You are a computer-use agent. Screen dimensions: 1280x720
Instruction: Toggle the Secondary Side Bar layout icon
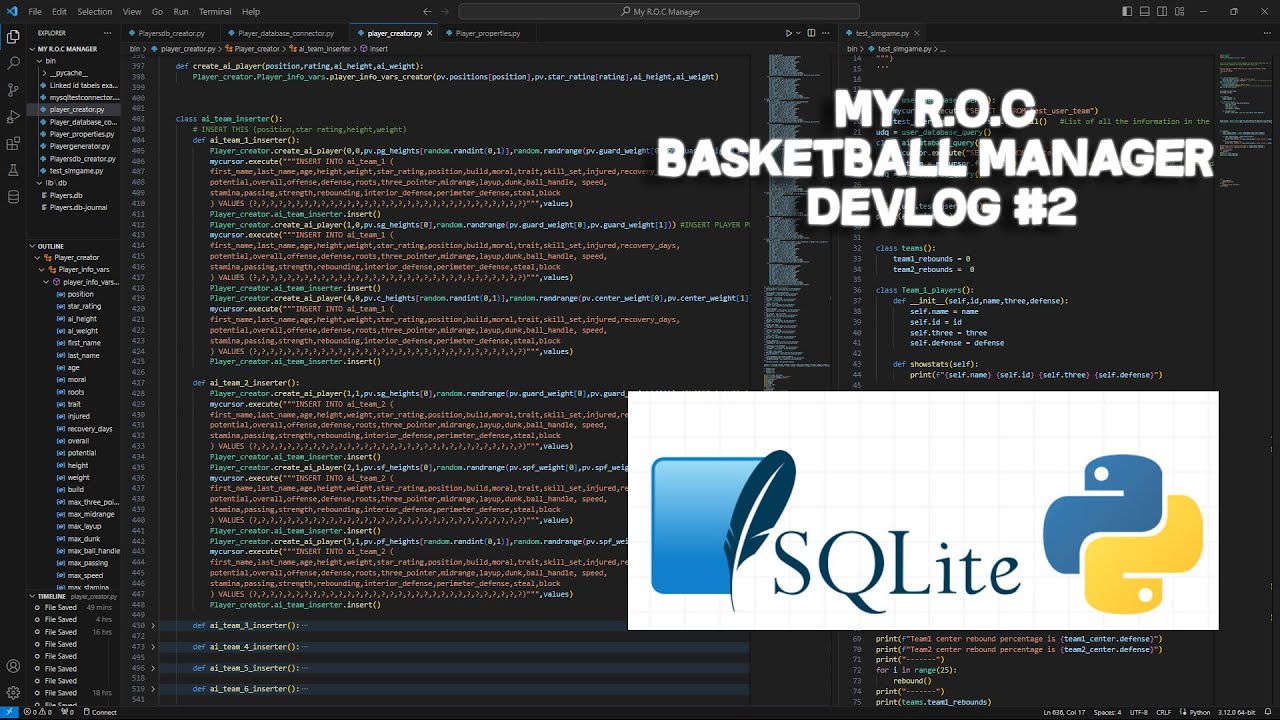pos(1162,11)
